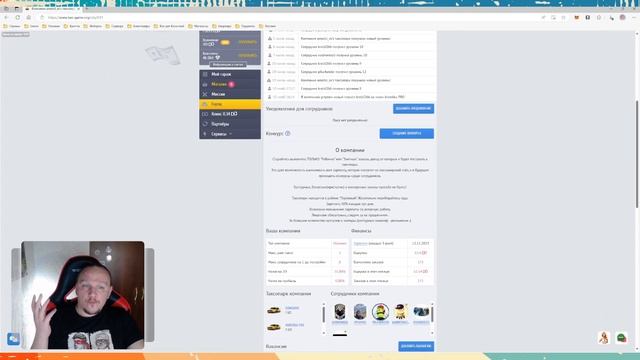Click the yellow top-up link in first balance row
The image size is (640, 360).
click(x=247, y=42)
